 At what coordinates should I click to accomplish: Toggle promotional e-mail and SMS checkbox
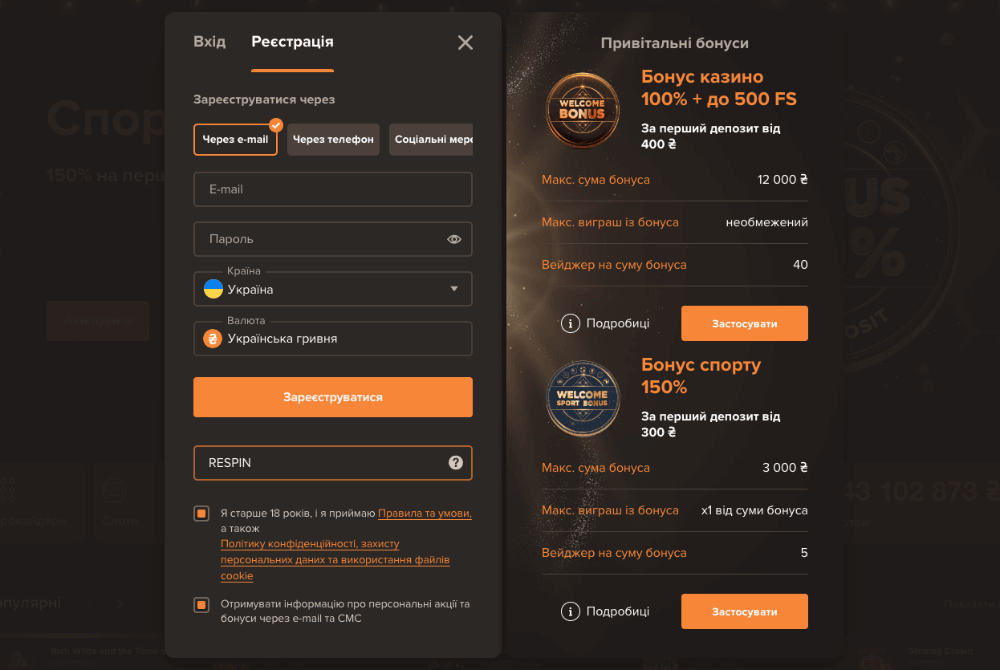click(202, 604)
